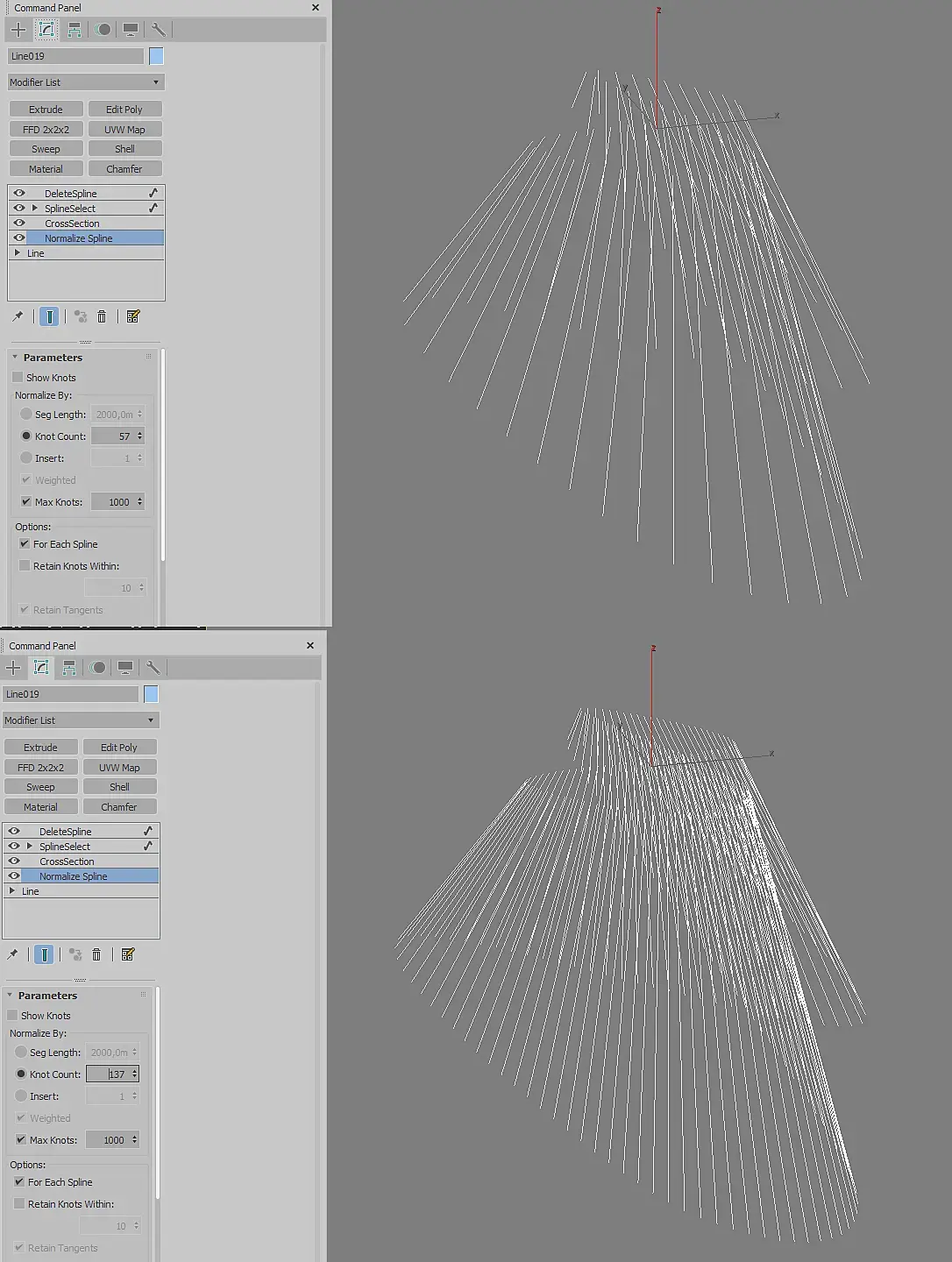
Task: Click Make Unique icon in top panel
Action: pos(80,316)
